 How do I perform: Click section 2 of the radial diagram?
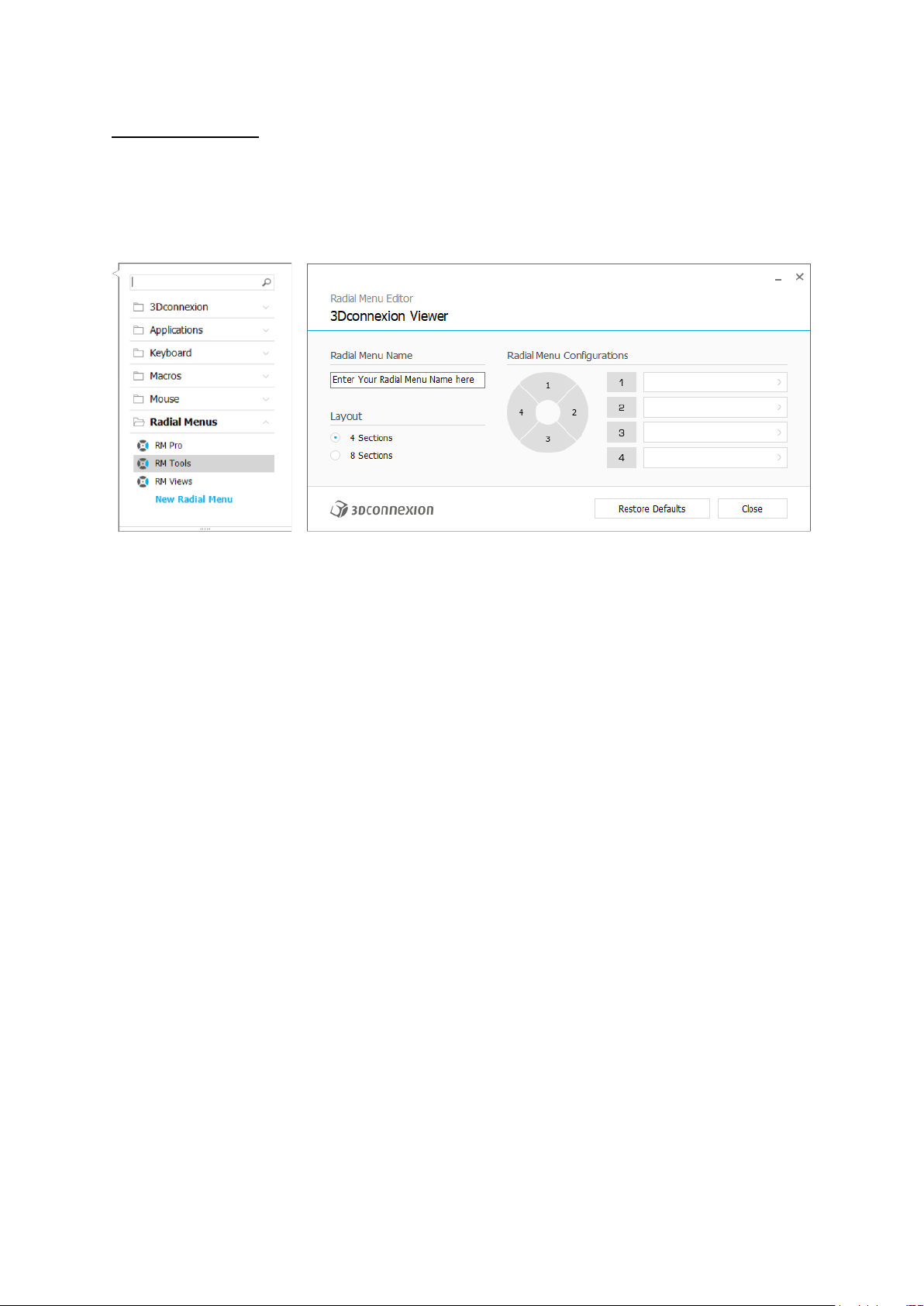pyautogui.click(x=574, y=412)
